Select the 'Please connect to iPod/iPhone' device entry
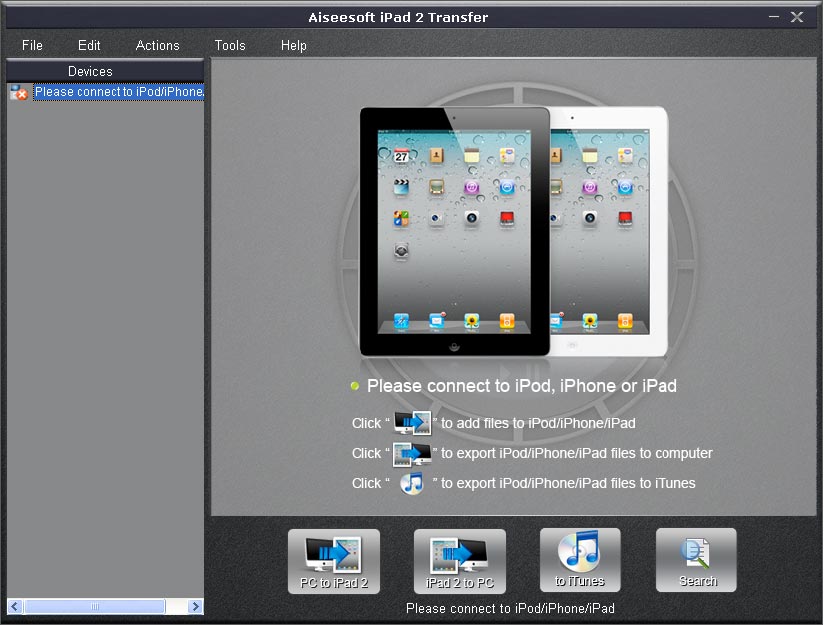 tap(118, 92)
